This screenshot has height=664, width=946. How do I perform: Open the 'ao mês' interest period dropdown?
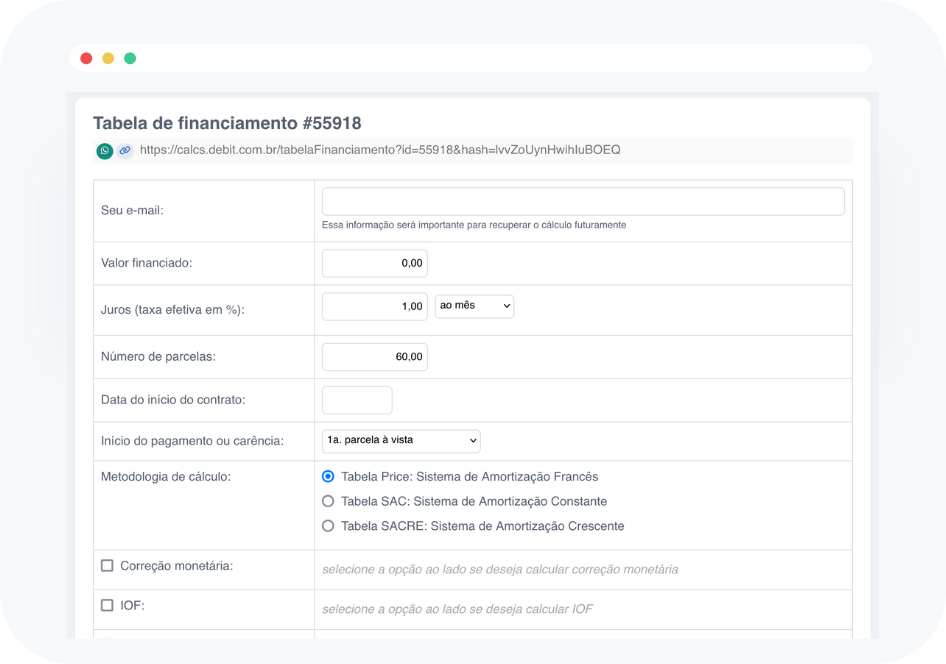point(474,306)
